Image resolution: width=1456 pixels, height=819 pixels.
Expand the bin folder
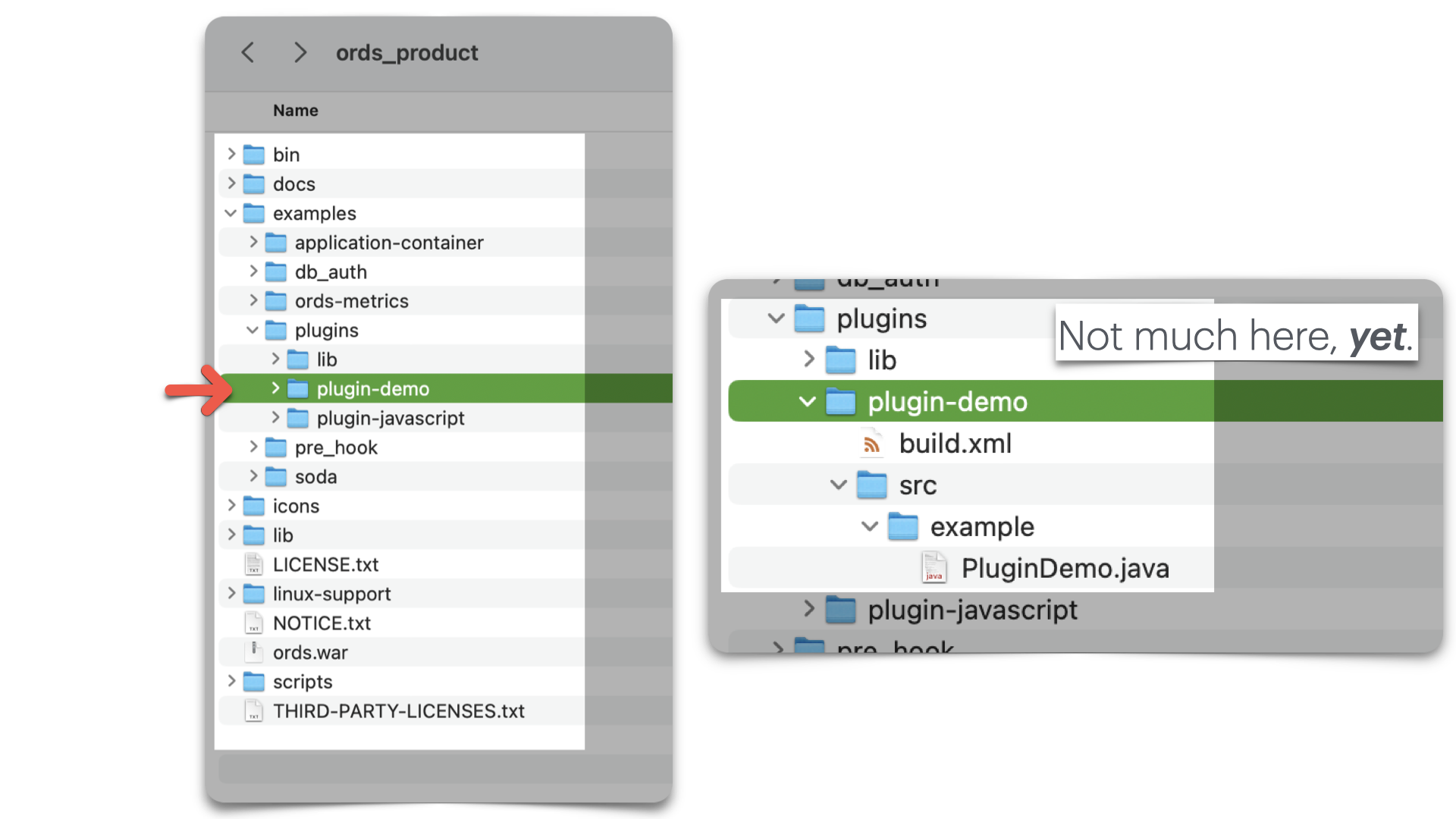point(232,154)
